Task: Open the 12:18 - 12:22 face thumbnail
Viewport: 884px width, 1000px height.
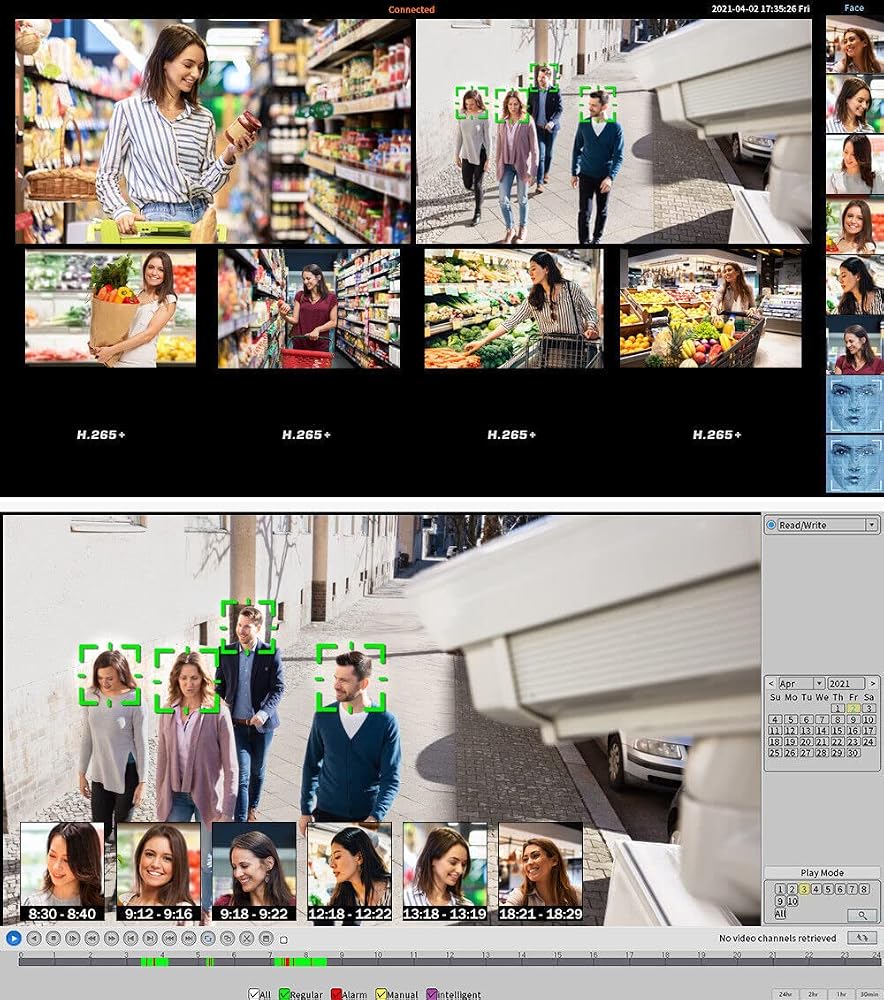Action: (350, 871)
